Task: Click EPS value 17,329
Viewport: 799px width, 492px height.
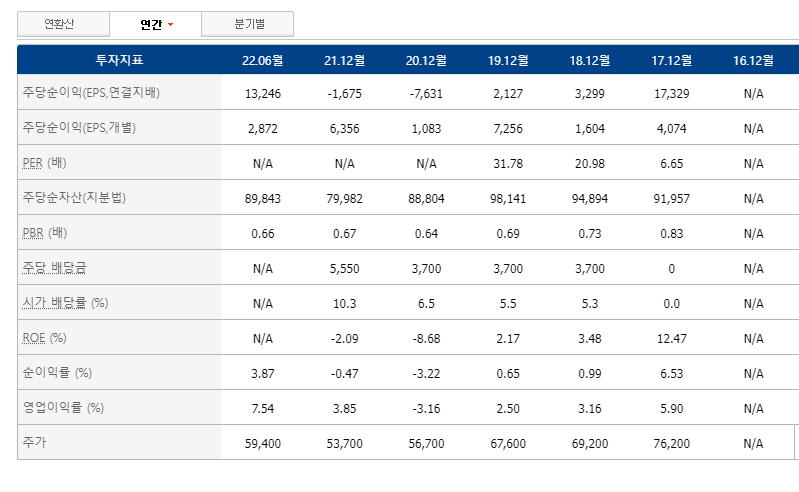Action: tap(672, 94)
